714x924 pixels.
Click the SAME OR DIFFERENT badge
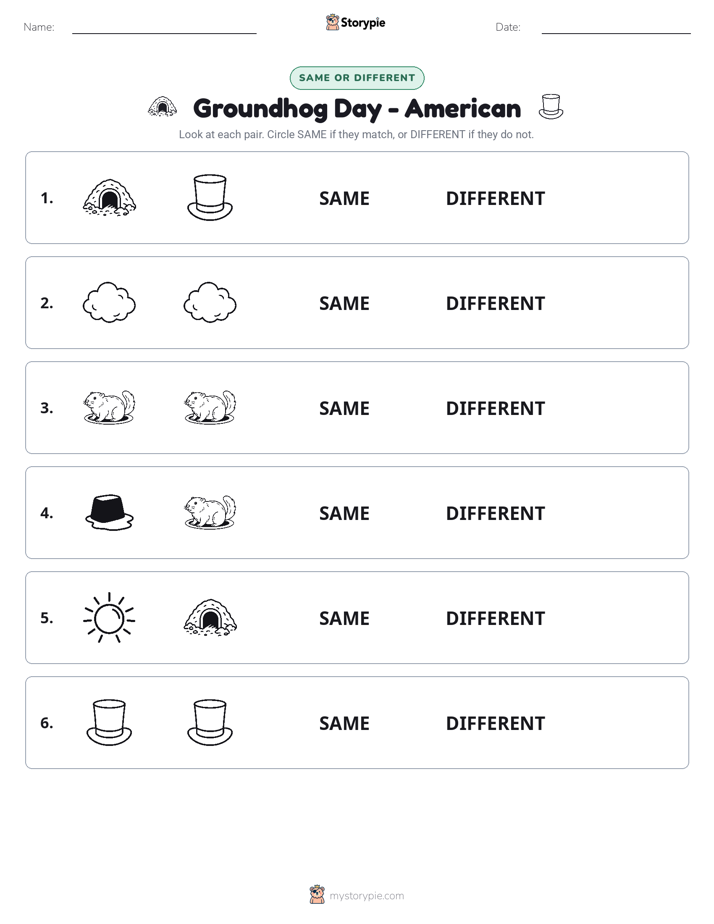(x=357, y=78)
